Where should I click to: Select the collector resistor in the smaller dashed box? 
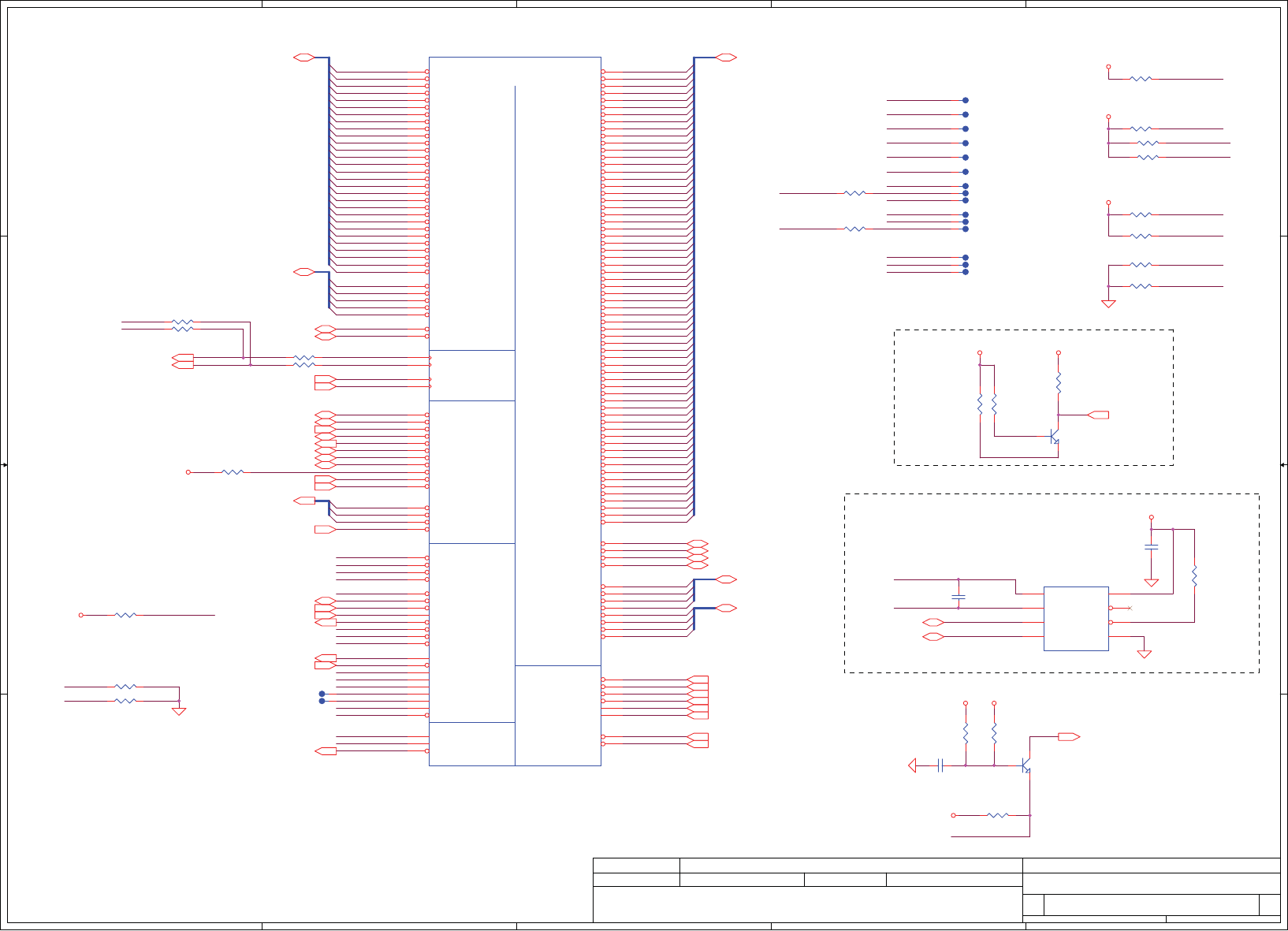click(1059, 383)
